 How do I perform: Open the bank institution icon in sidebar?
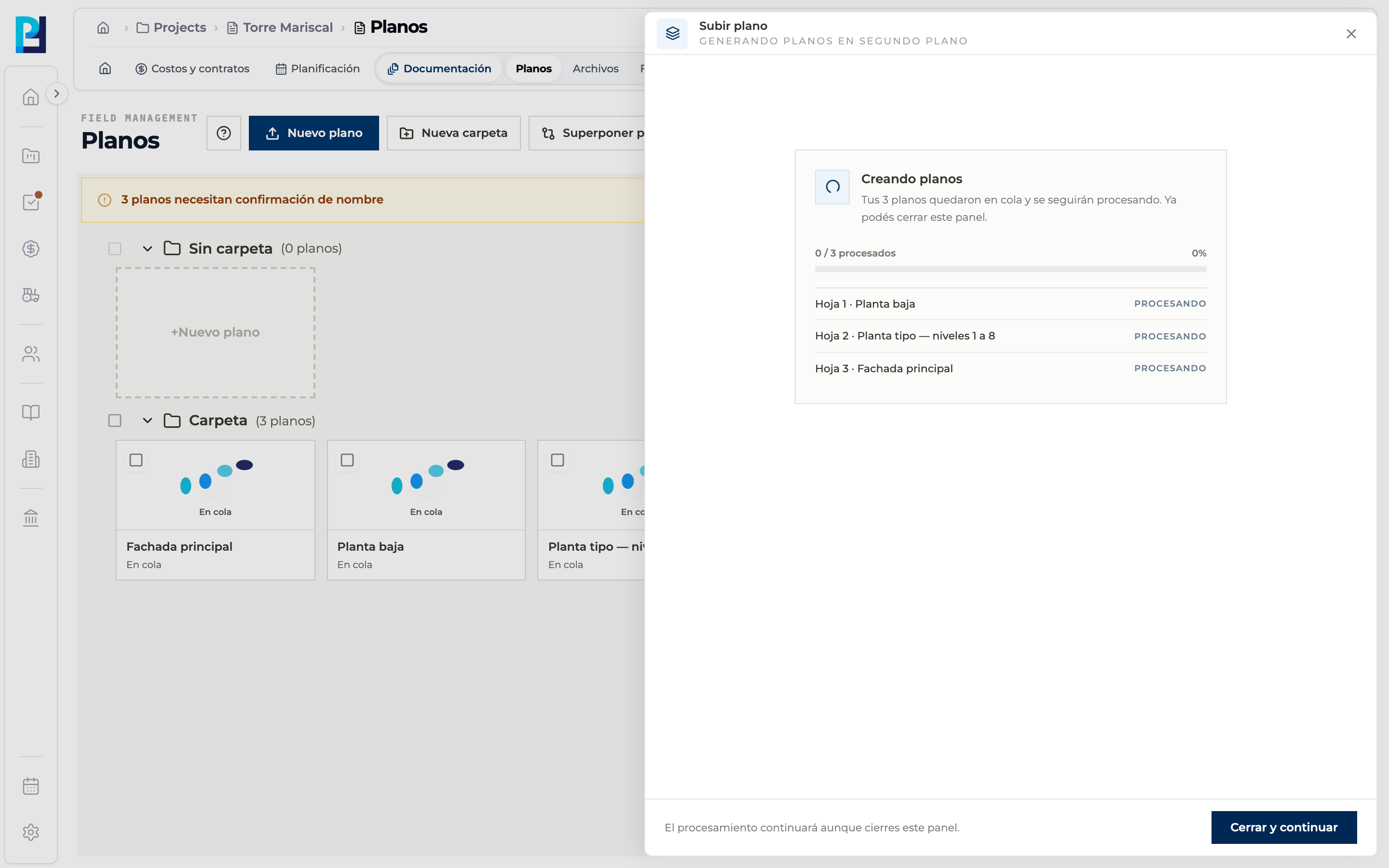coord(30,518)
